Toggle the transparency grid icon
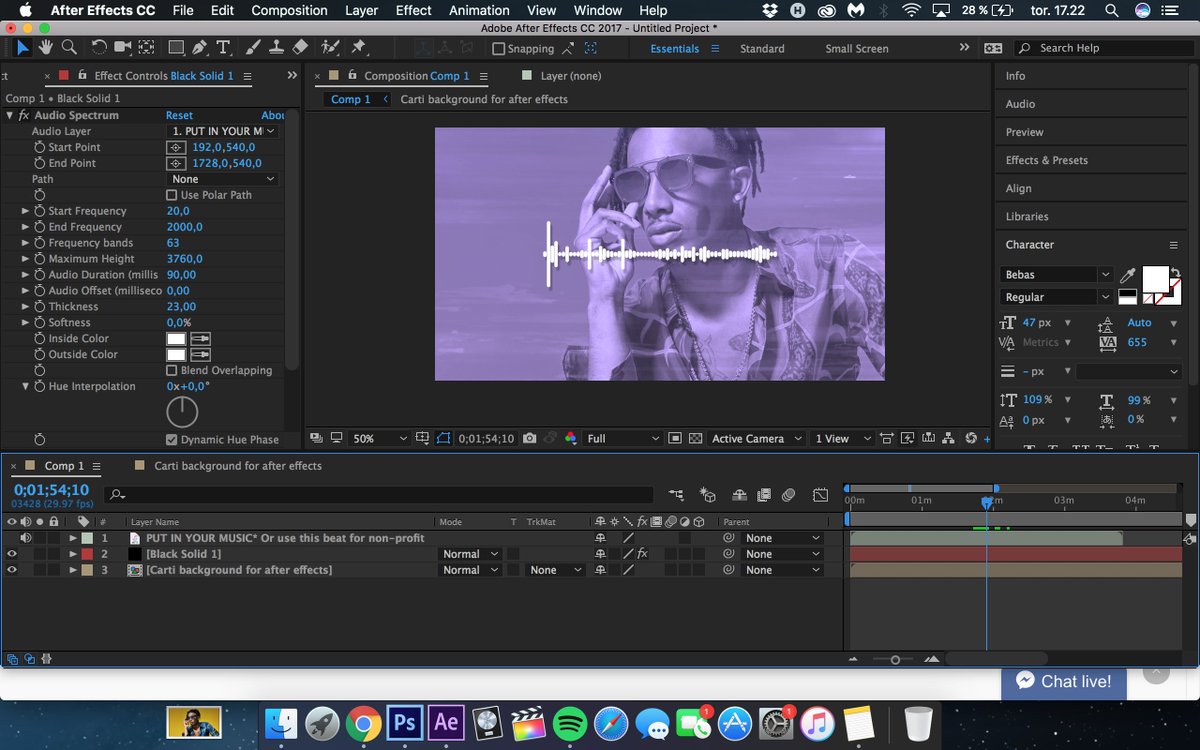This screenshot has height=750, width=1200. [695, 438]
